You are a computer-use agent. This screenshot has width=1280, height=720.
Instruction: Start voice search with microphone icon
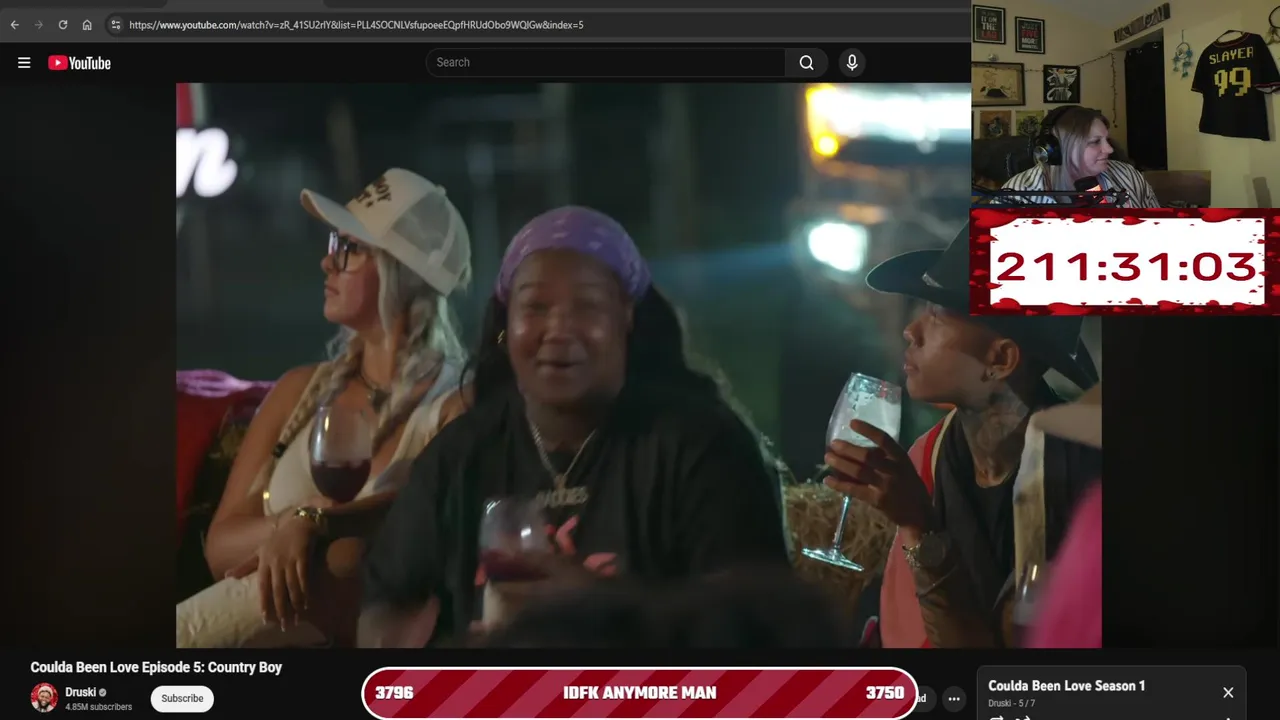coord(852,62)
